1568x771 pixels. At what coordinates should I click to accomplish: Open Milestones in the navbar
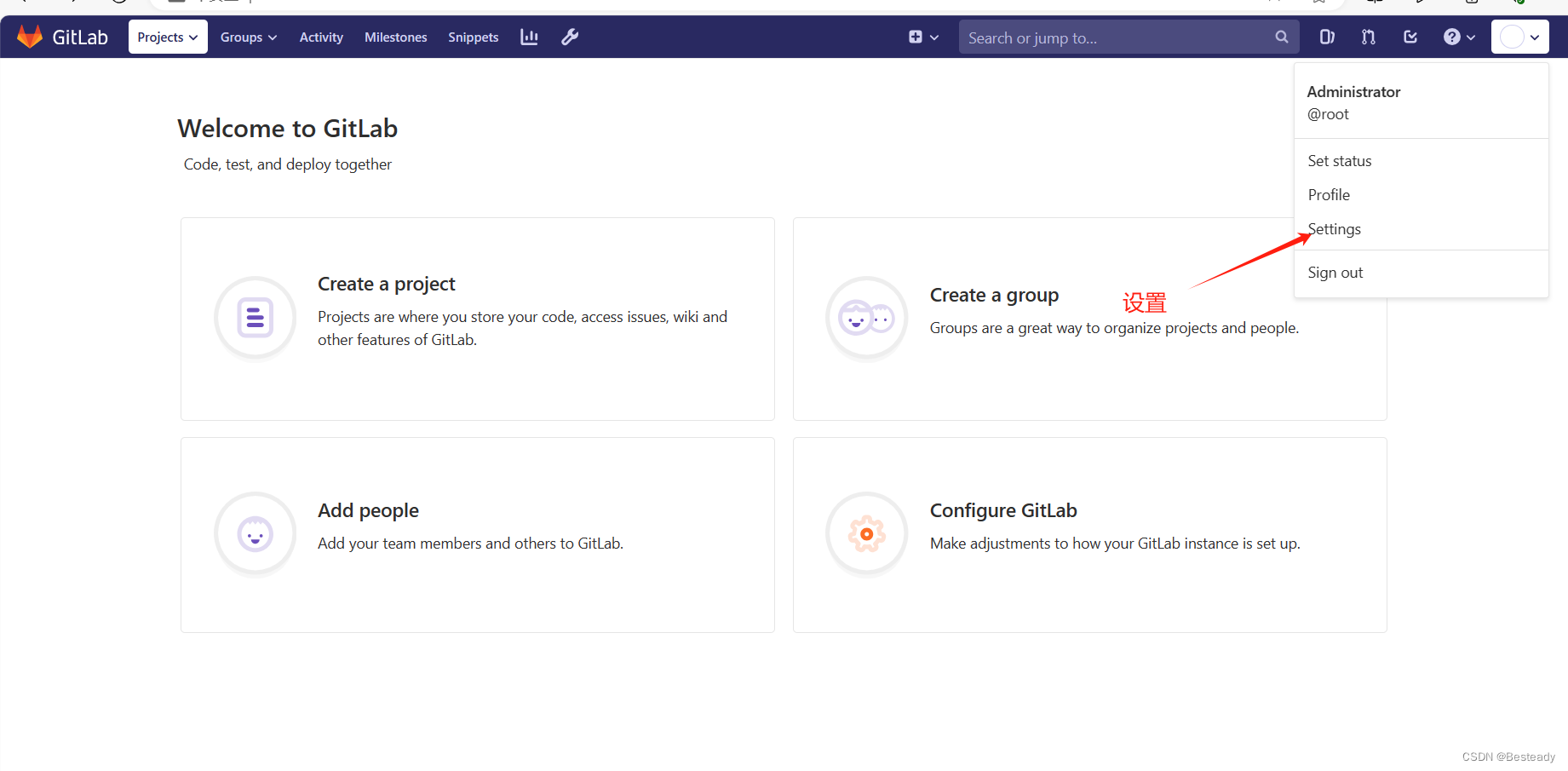(x=396, y=37)
